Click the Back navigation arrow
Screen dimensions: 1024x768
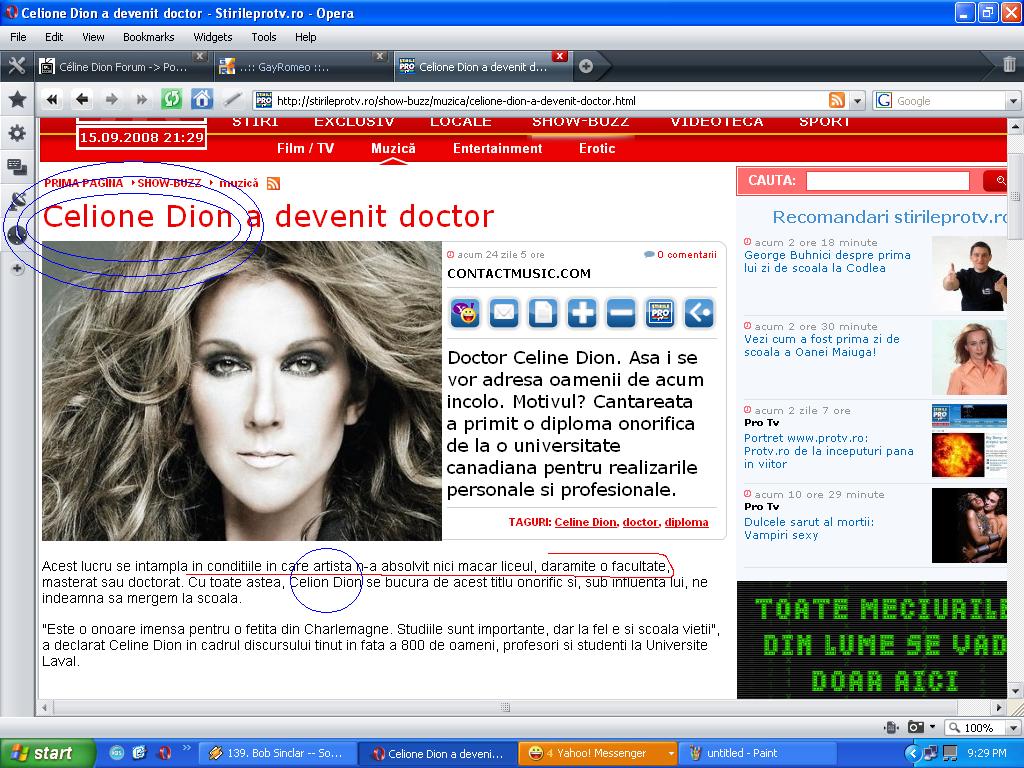coord(82,99)
